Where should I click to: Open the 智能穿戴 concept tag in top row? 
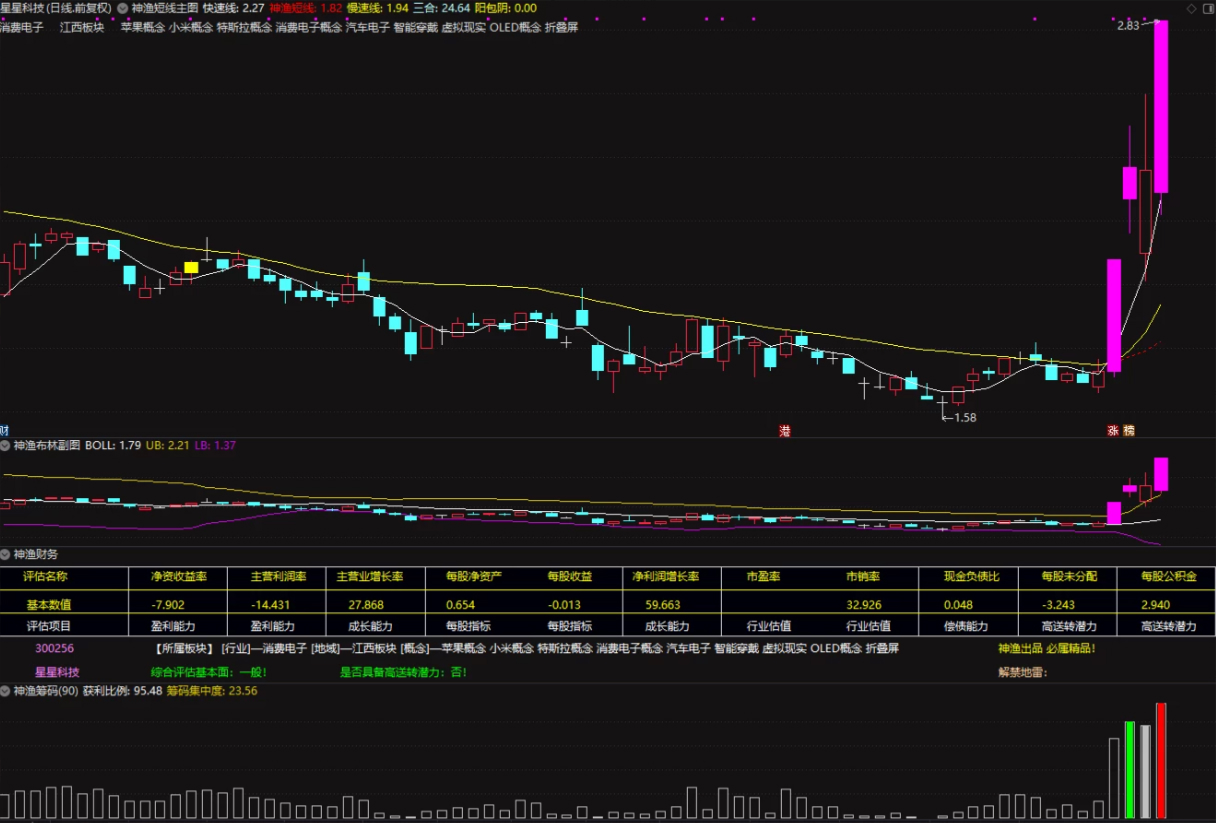(x=416, y=27)
